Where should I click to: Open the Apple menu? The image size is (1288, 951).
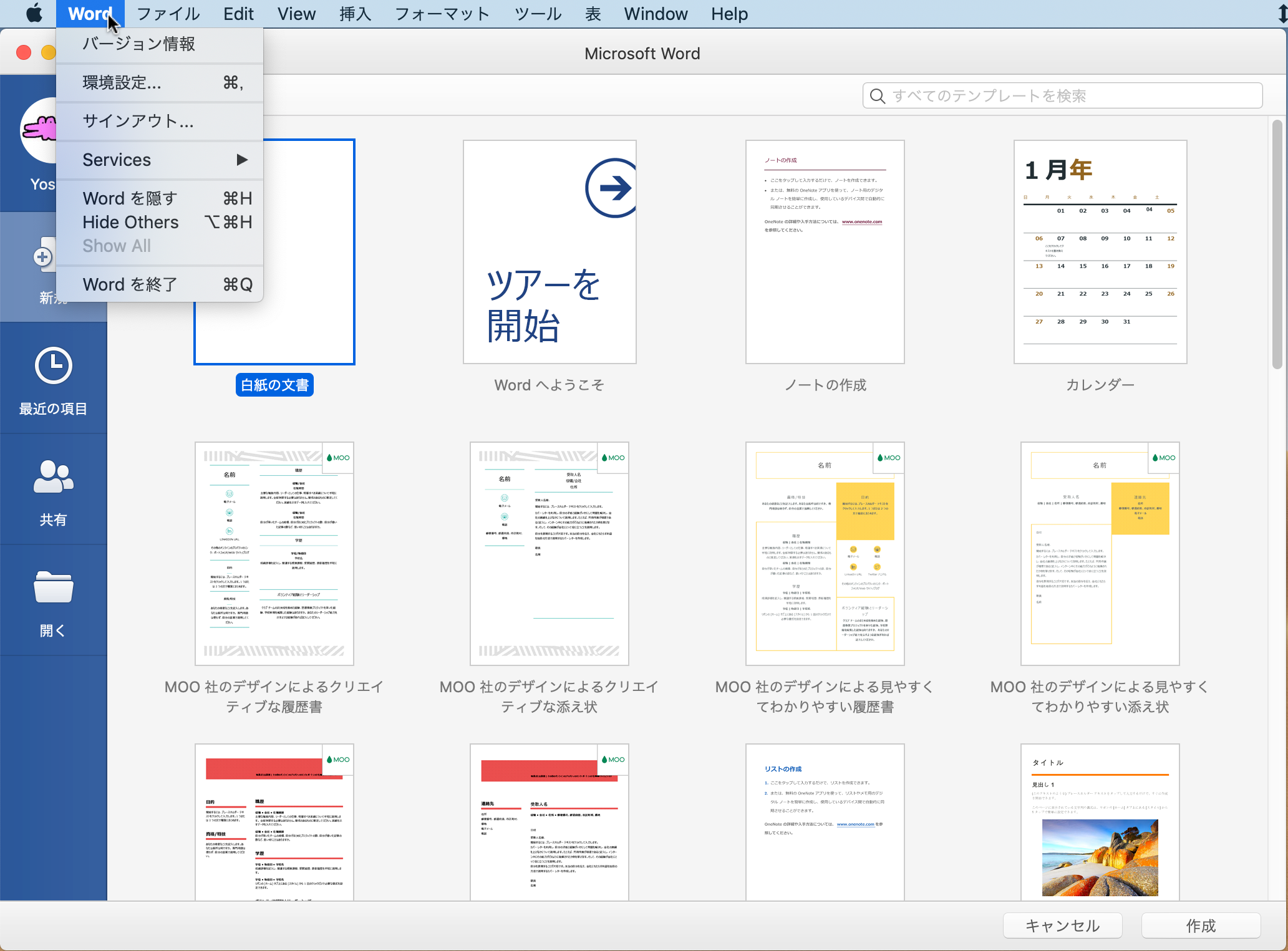(x=34, y=13)
